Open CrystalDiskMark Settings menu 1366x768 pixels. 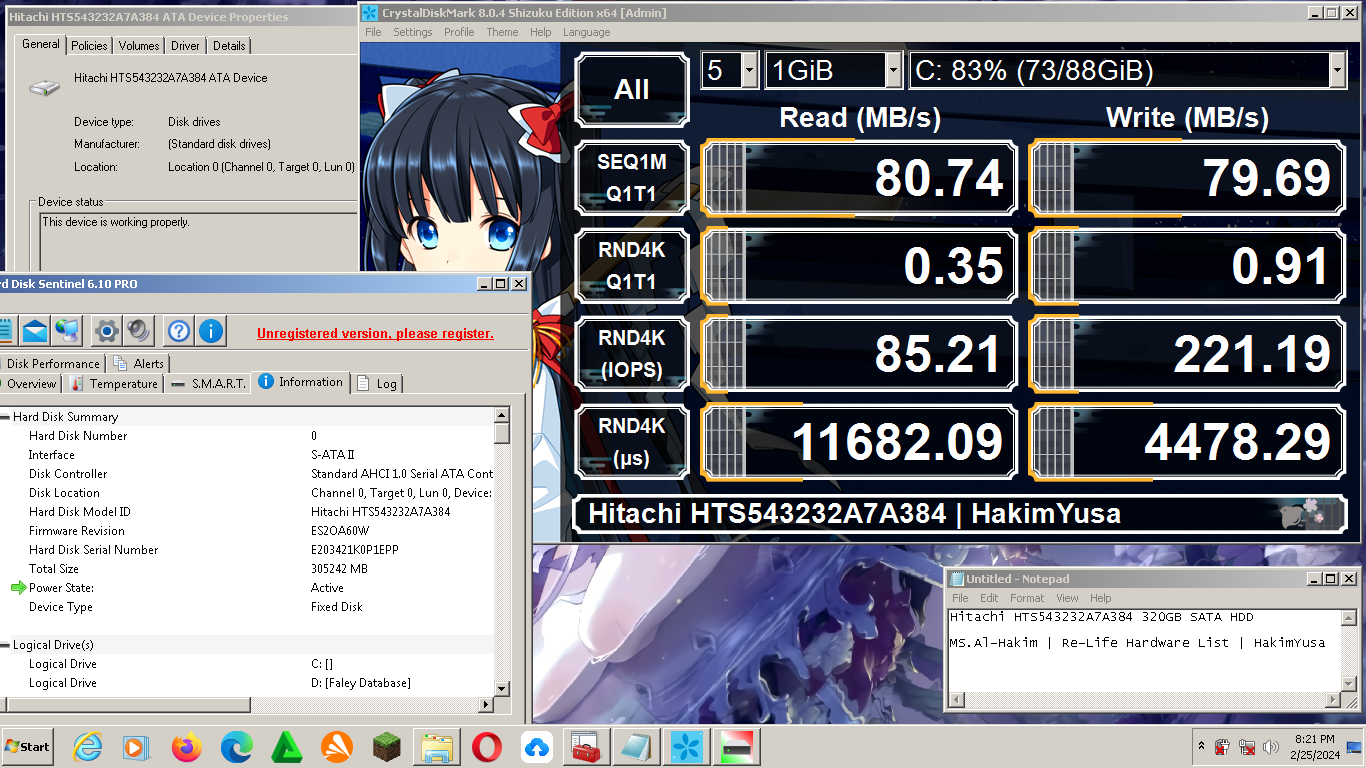(x=412, y=32)
